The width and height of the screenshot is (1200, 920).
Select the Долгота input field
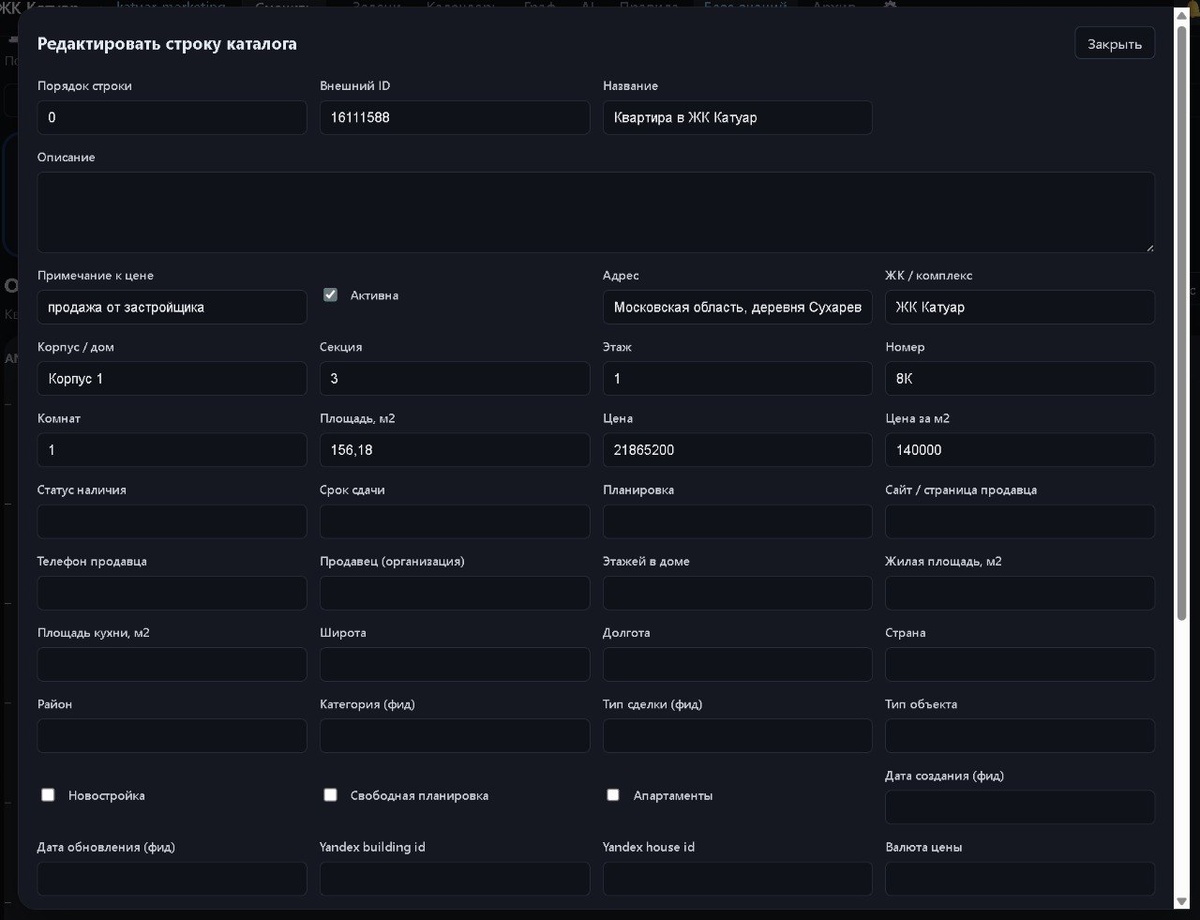738,665
